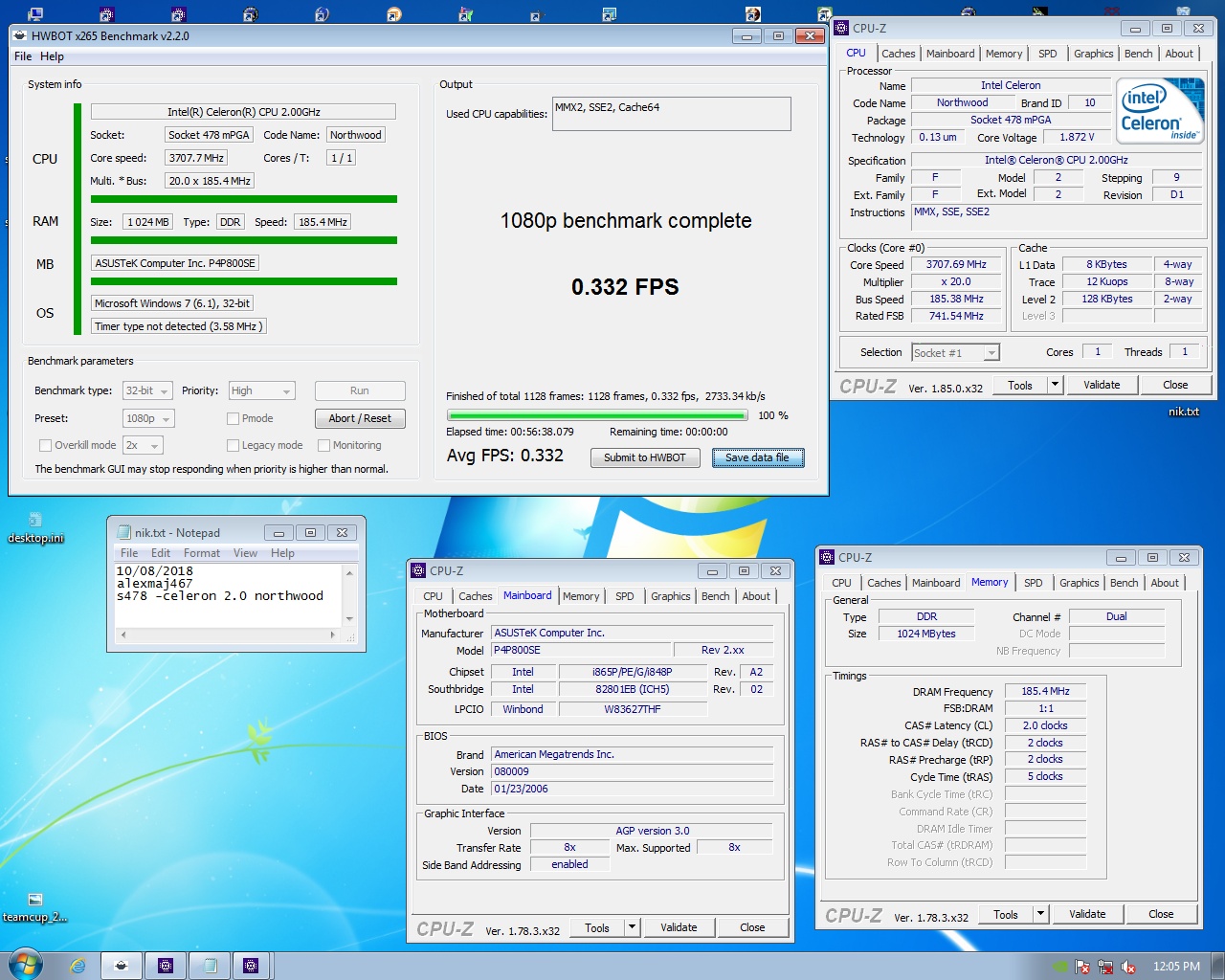Click DRAM Frequency 185.4 MHz value

[x=1045, y=691]
